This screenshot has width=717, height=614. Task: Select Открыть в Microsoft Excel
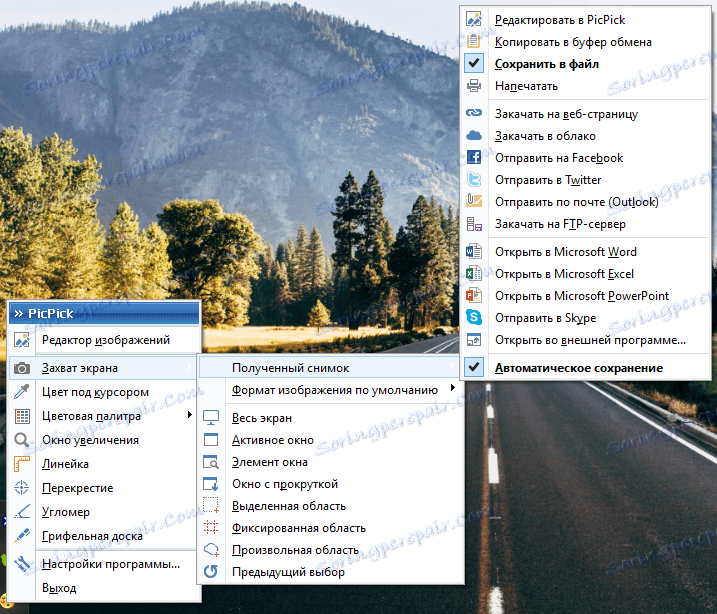pyautogui.click(x=586, y=273)
